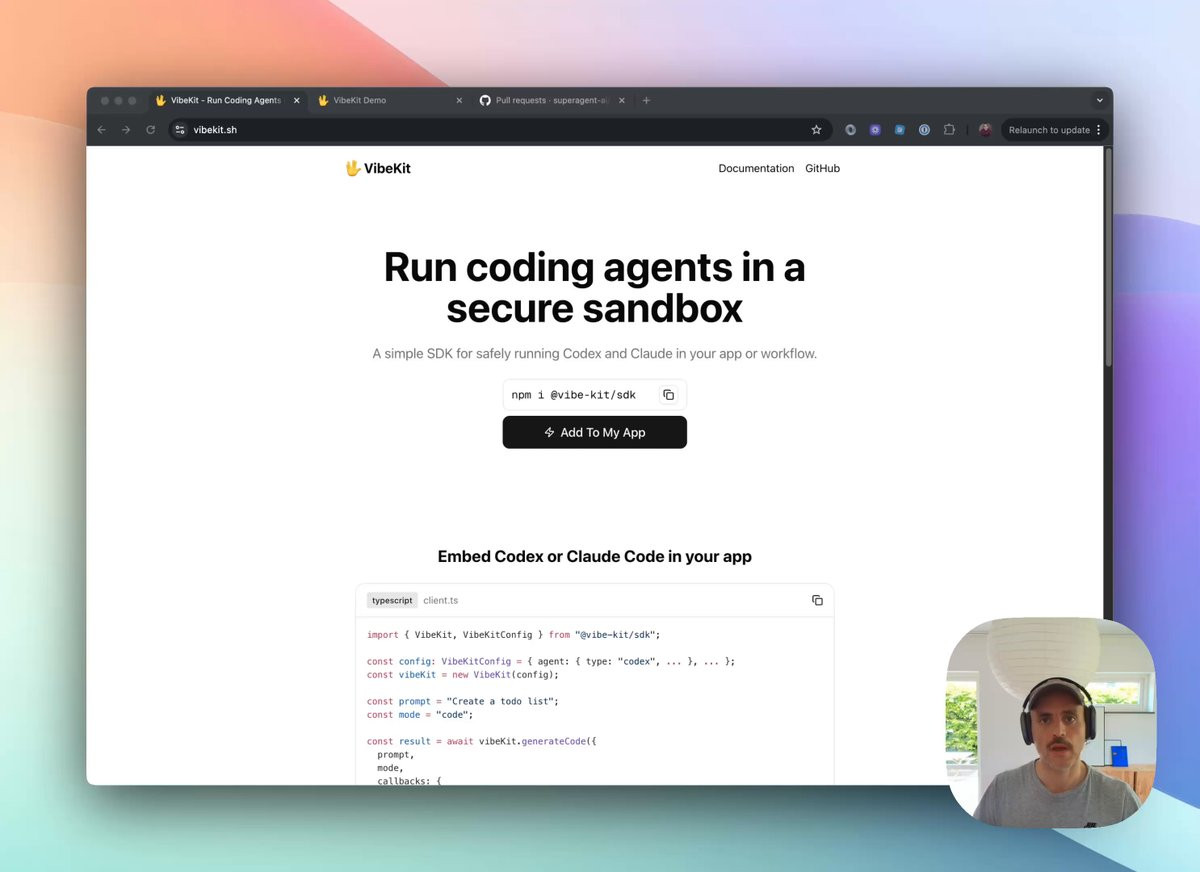Open Chrome's three-dot menu
Screen dimensions: 1200x872
[x=1099, y=130]
